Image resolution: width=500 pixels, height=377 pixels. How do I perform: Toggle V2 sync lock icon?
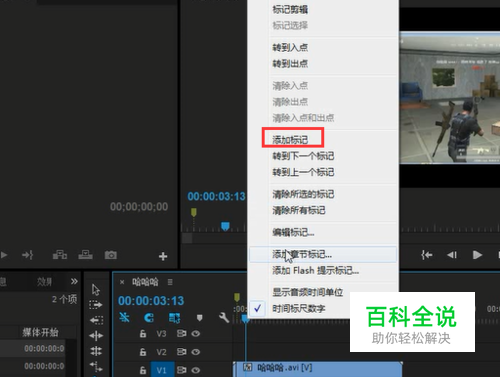click(x=181, y=352)
